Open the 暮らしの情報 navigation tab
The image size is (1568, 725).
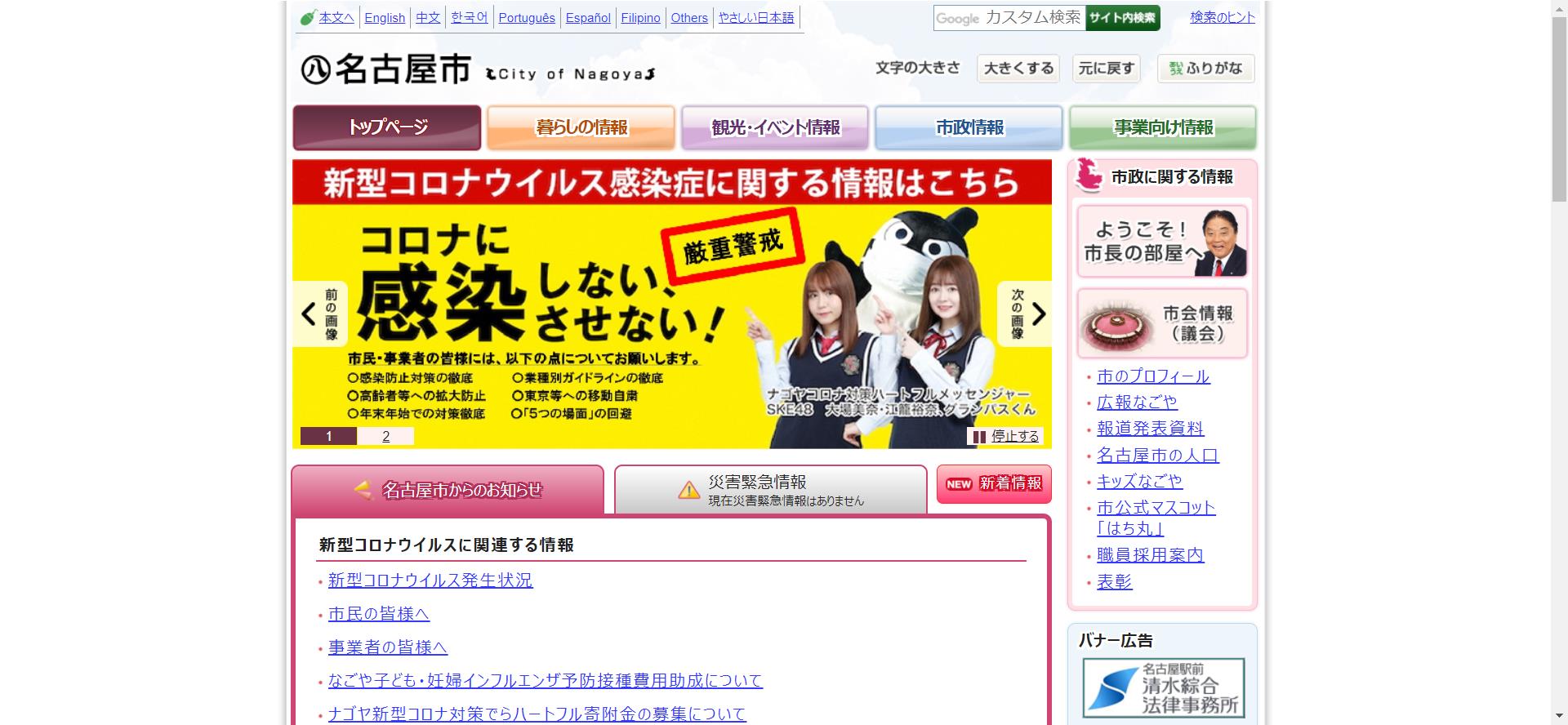point(581,127)
